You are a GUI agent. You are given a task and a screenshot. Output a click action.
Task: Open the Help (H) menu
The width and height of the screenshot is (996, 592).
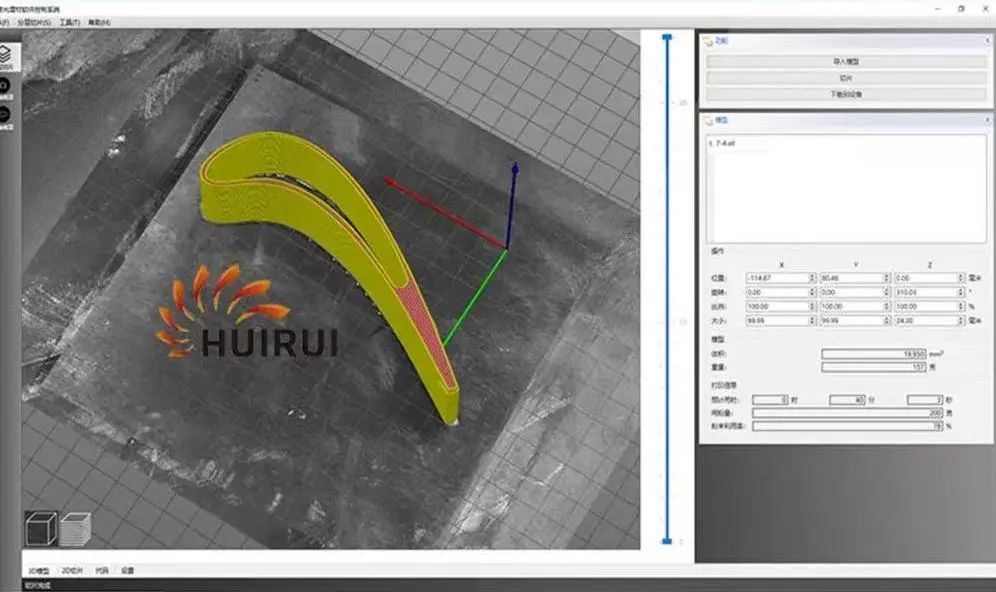click(x=100, y=21)
